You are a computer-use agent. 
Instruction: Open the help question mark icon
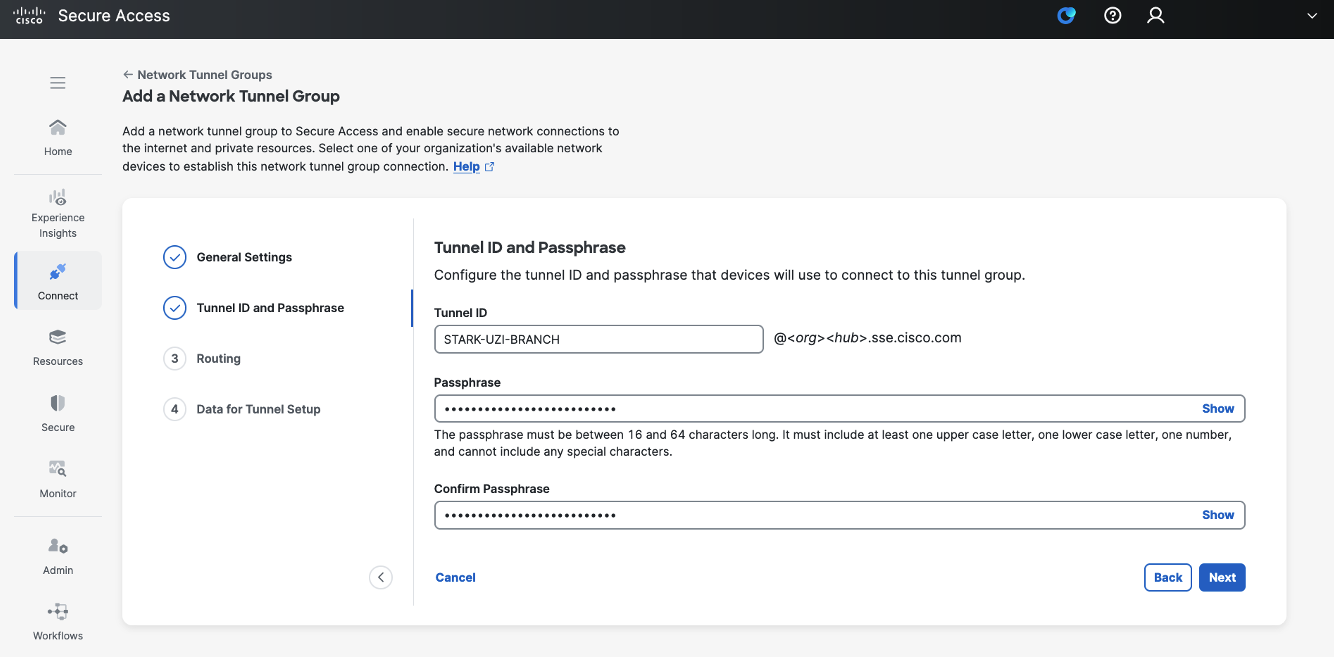[1112, 15]
